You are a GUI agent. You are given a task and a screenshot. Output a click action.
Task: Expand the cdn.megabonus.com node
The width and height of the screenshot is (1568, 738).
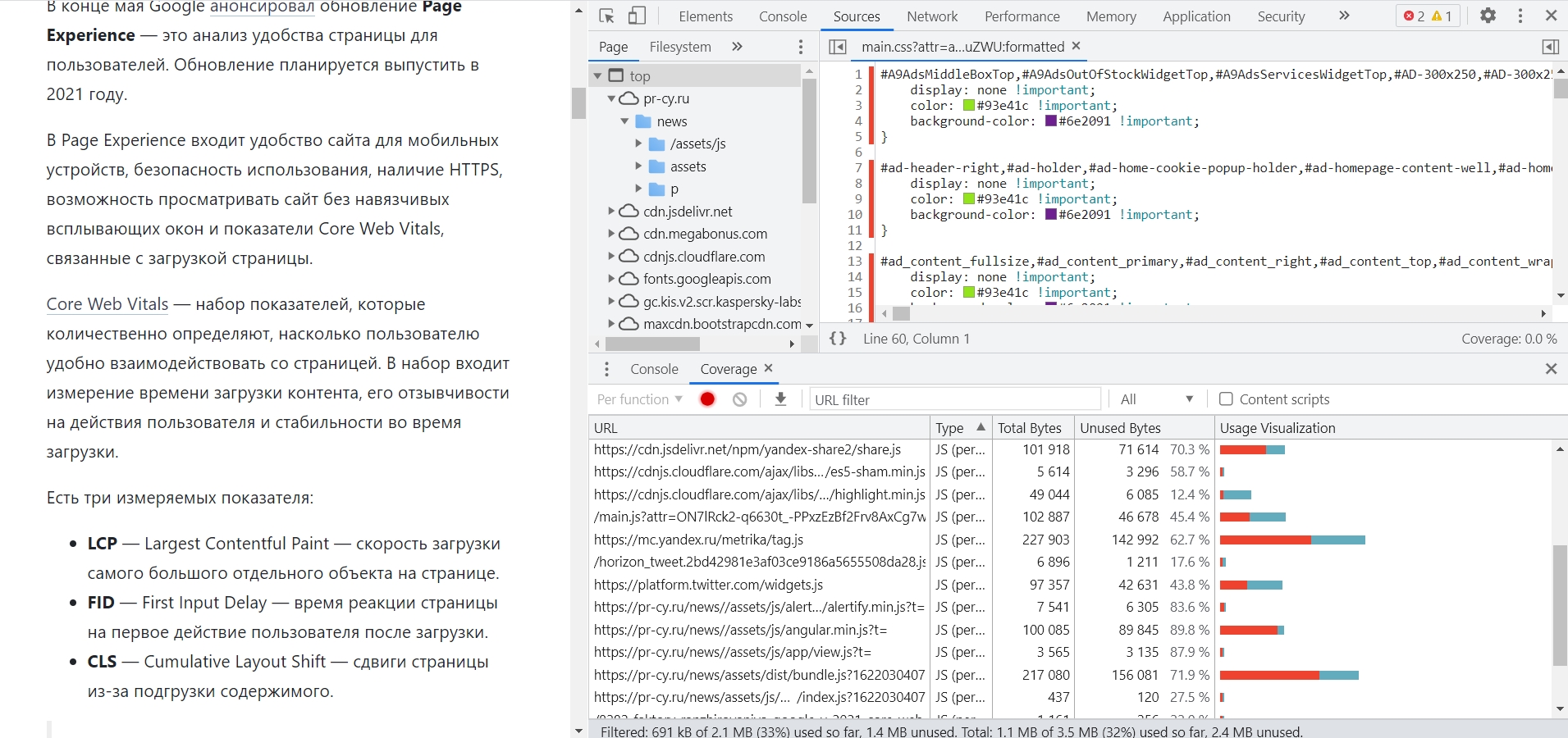click(x=611, y=234)
